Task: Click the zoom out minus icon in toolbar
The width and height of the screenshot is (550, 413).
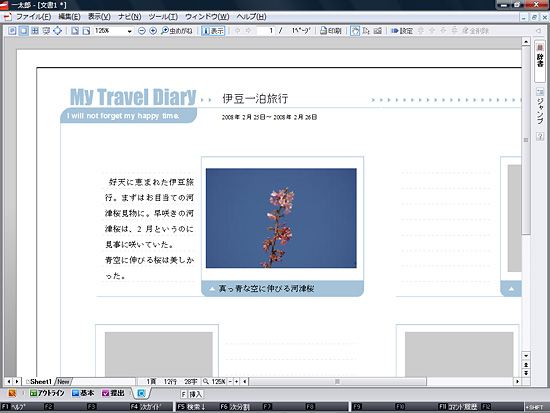Action: [x=142, y=31]
